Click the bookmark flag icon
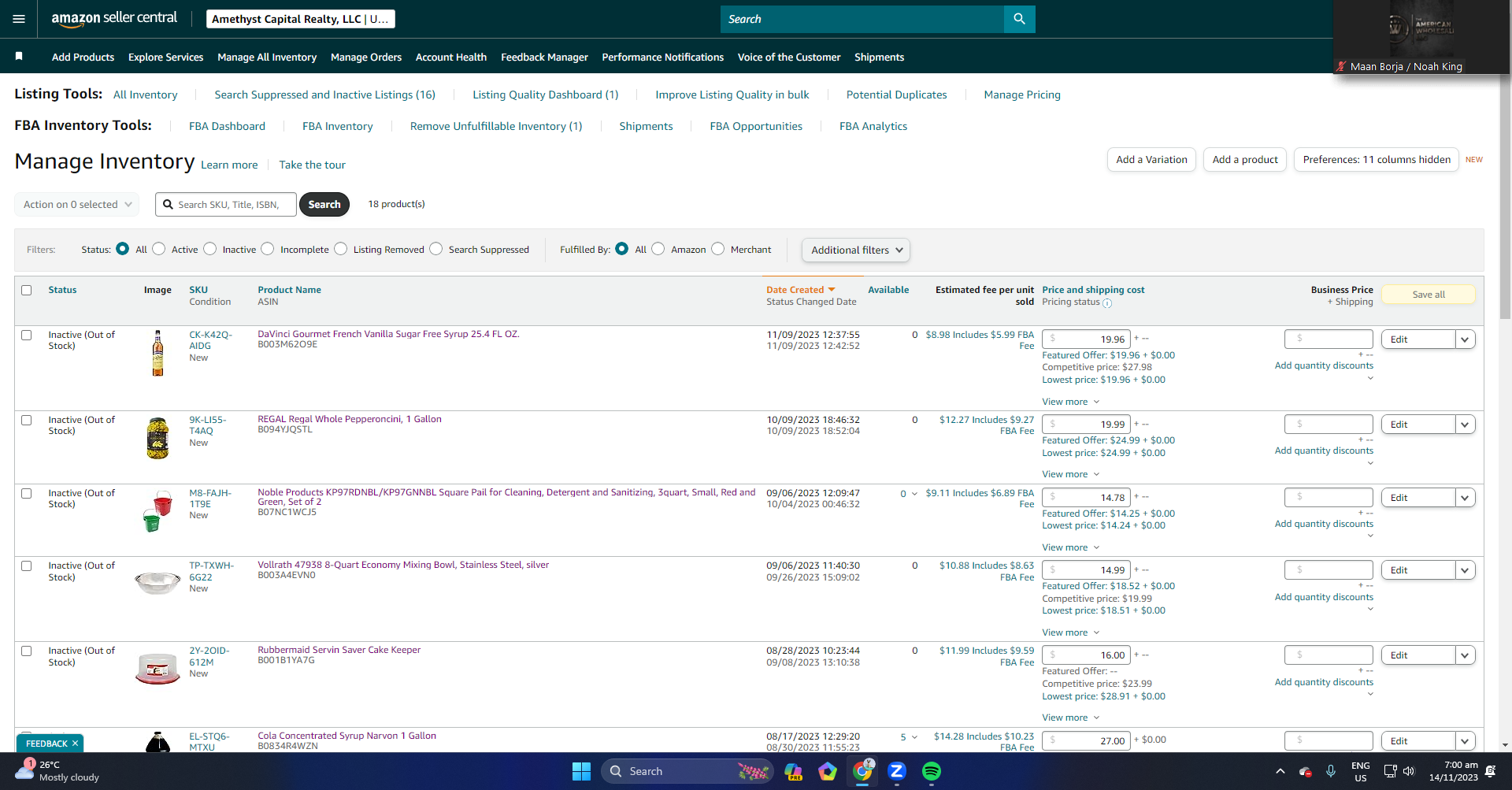This screenshot has height=790, width=1512. pos(19,56)
